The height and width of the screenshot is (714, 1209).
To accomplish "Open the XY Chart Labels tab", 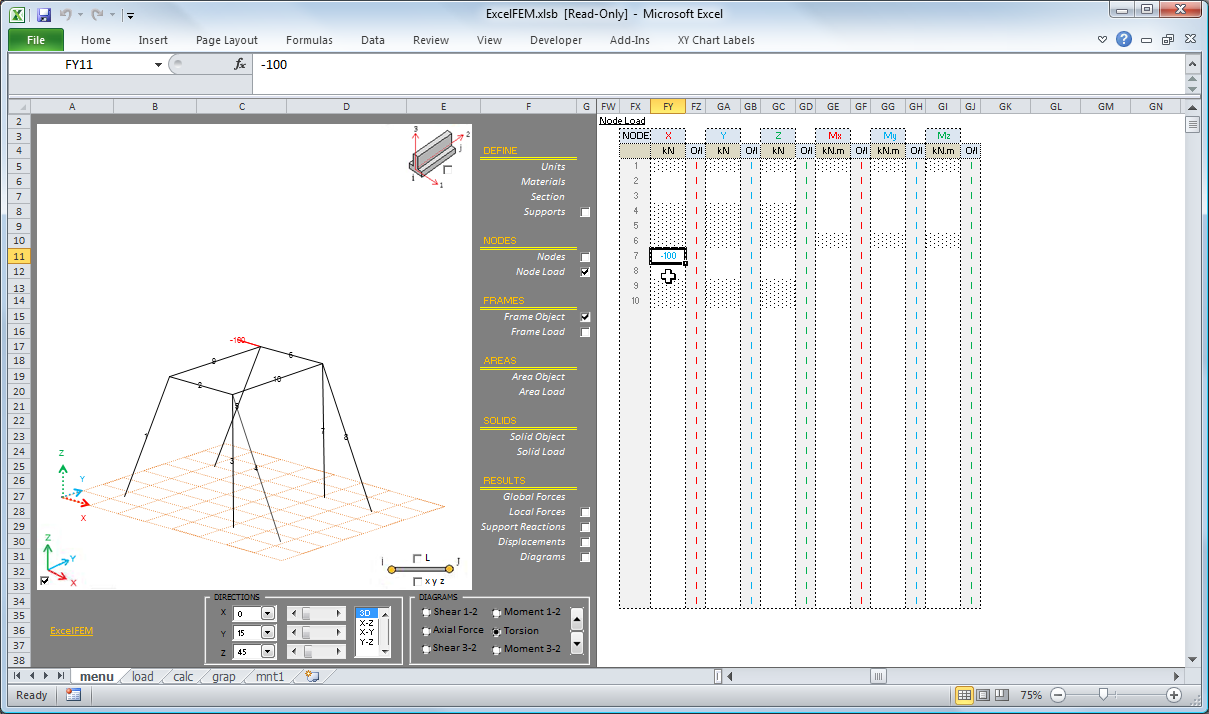I will [x=716, y=40].
